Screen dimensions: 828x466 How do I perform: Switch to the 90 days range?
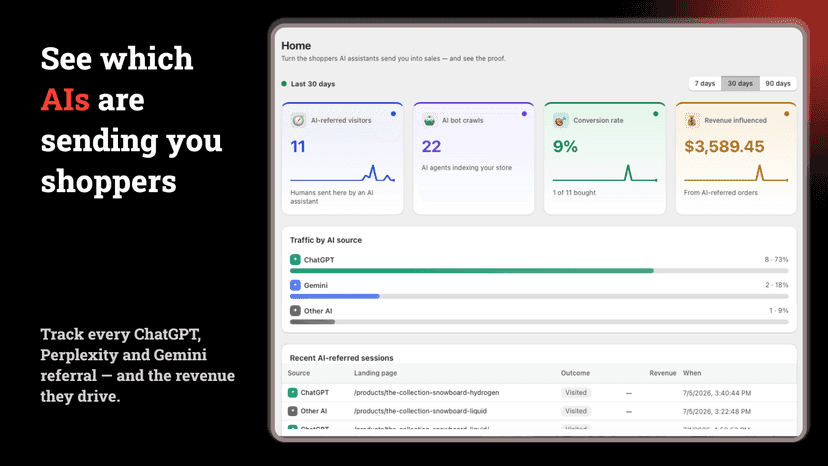[778, 83]
